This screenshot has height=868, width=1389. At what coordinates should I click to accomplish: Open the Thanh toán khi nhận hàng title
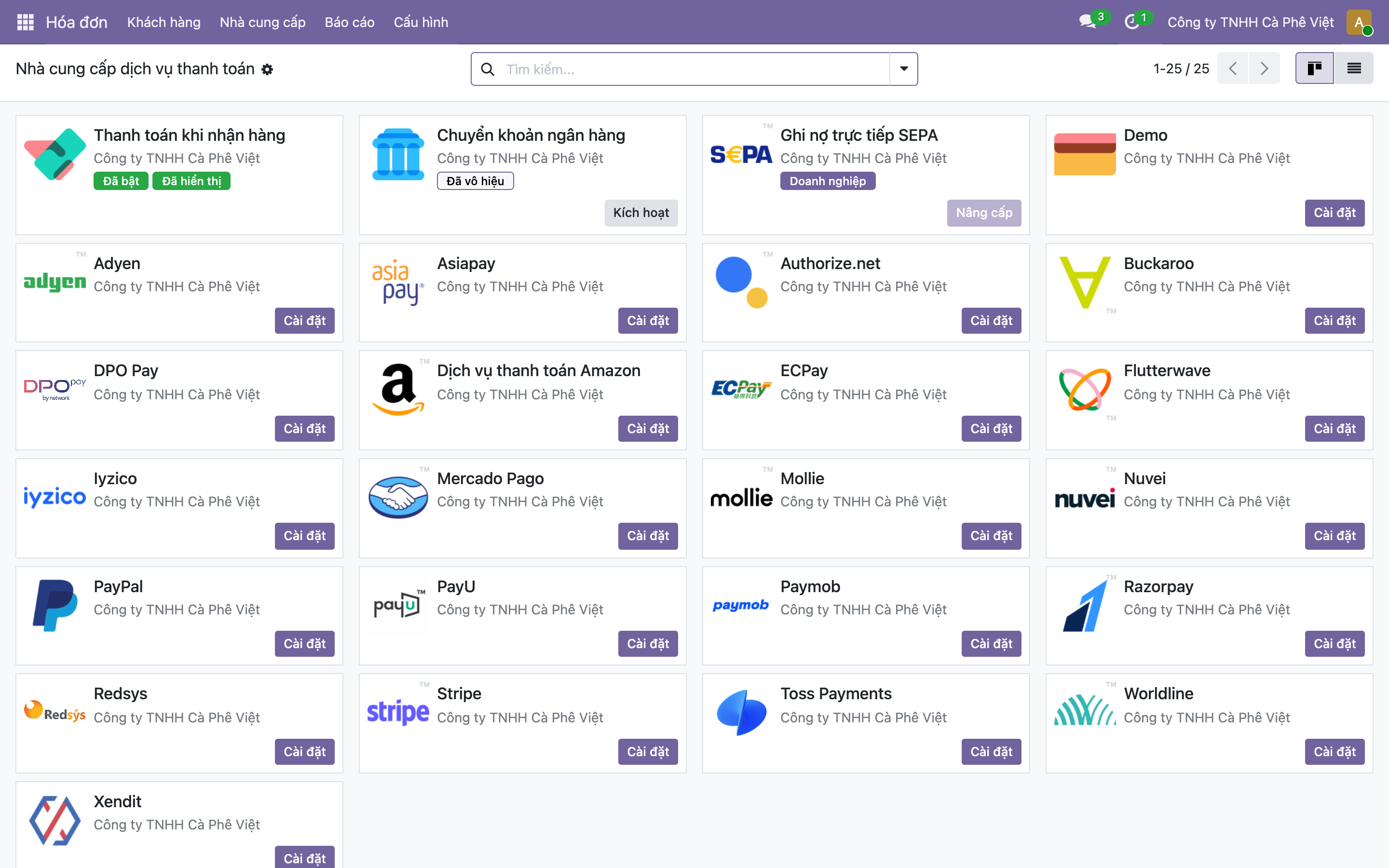click(x=190, y=135)
